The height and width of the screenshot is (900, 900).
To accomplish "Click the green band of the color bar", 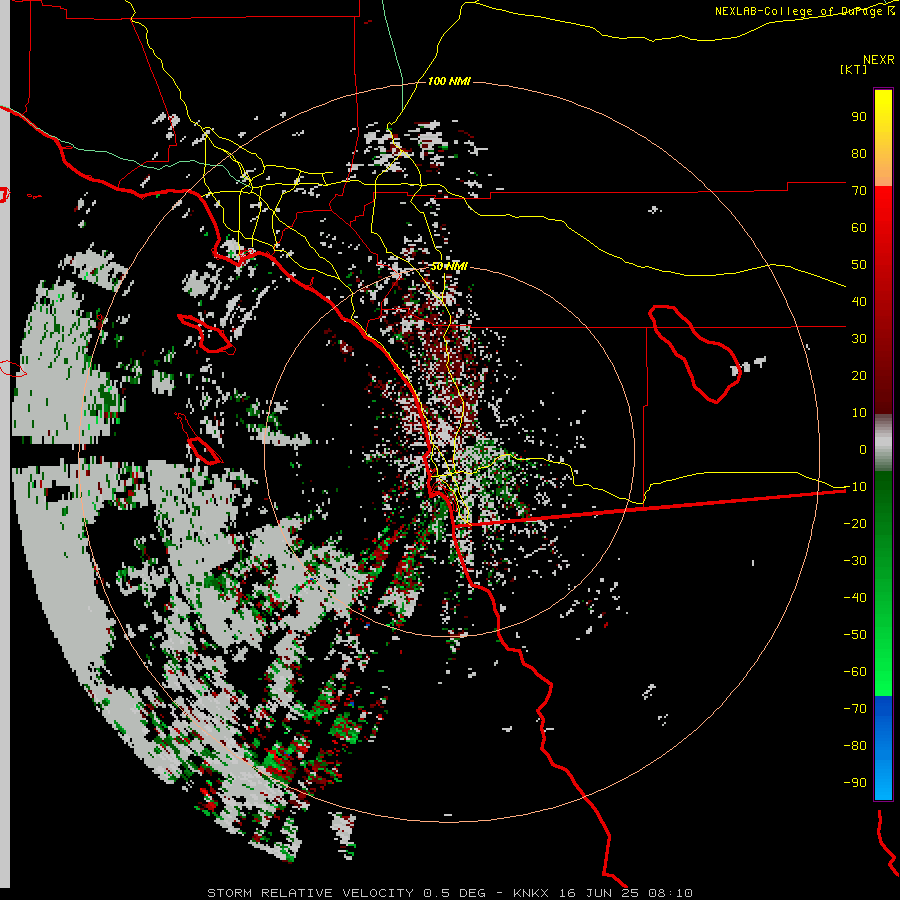I will [883, 584].
